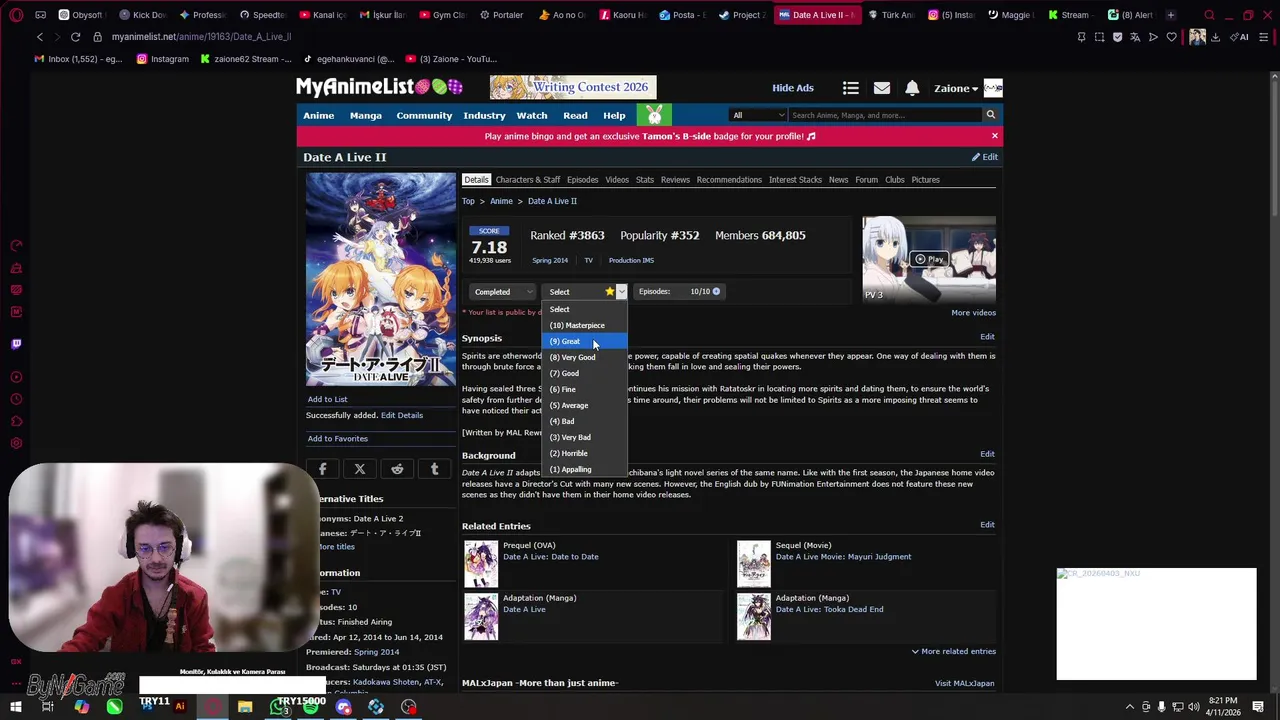Choose score (7) Good
Viewport: 1280px width, 720px height.
(x=585, y=373)
